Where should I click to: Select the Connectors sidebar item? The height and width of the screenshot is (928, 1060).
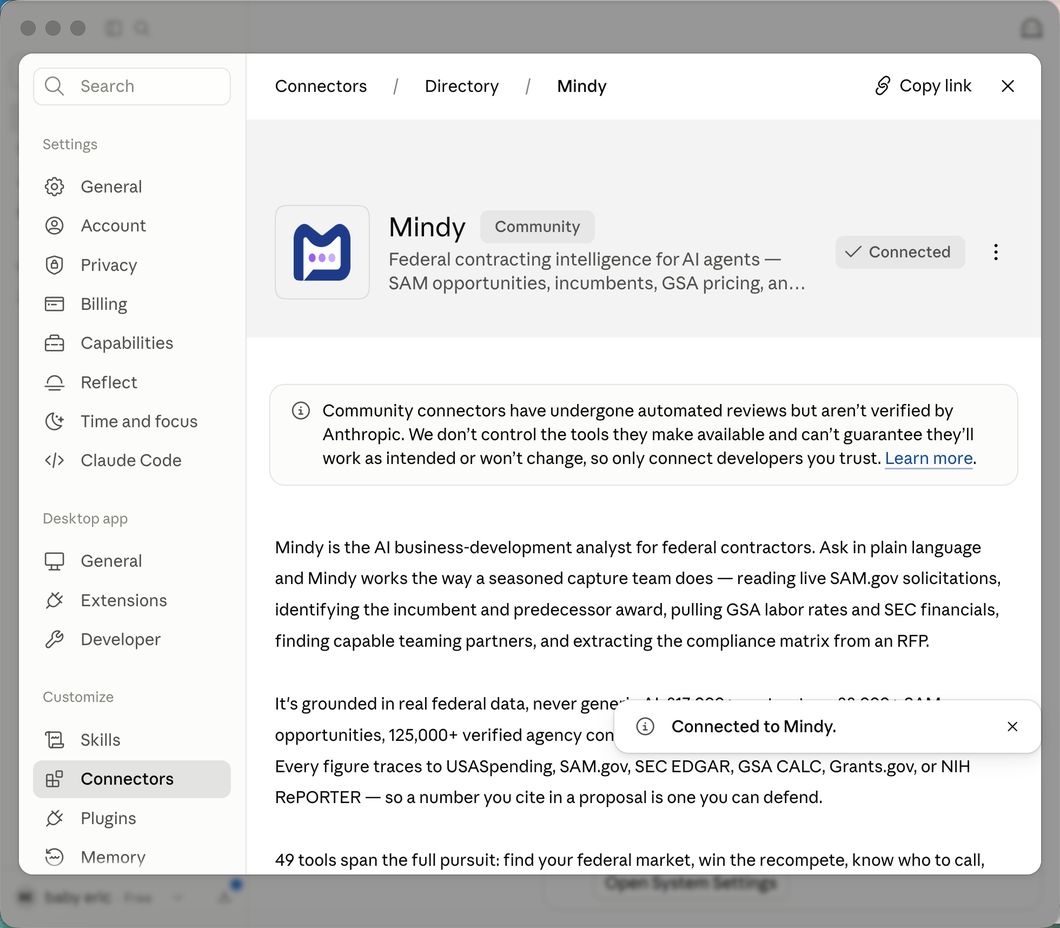pyautogui.click(x=132, y=779)
